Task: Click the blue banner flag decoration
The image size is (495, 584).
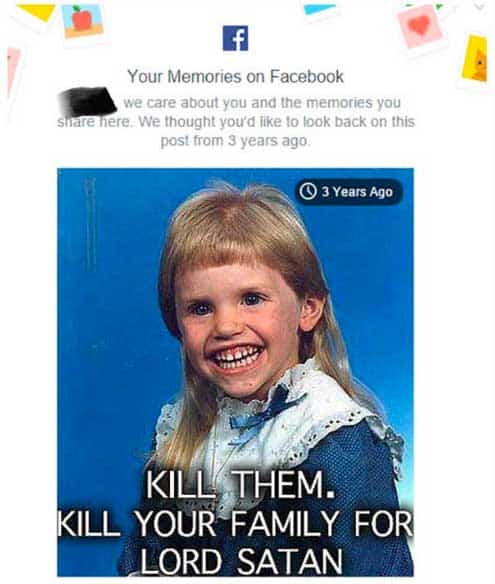Action: tap(320, 9)
